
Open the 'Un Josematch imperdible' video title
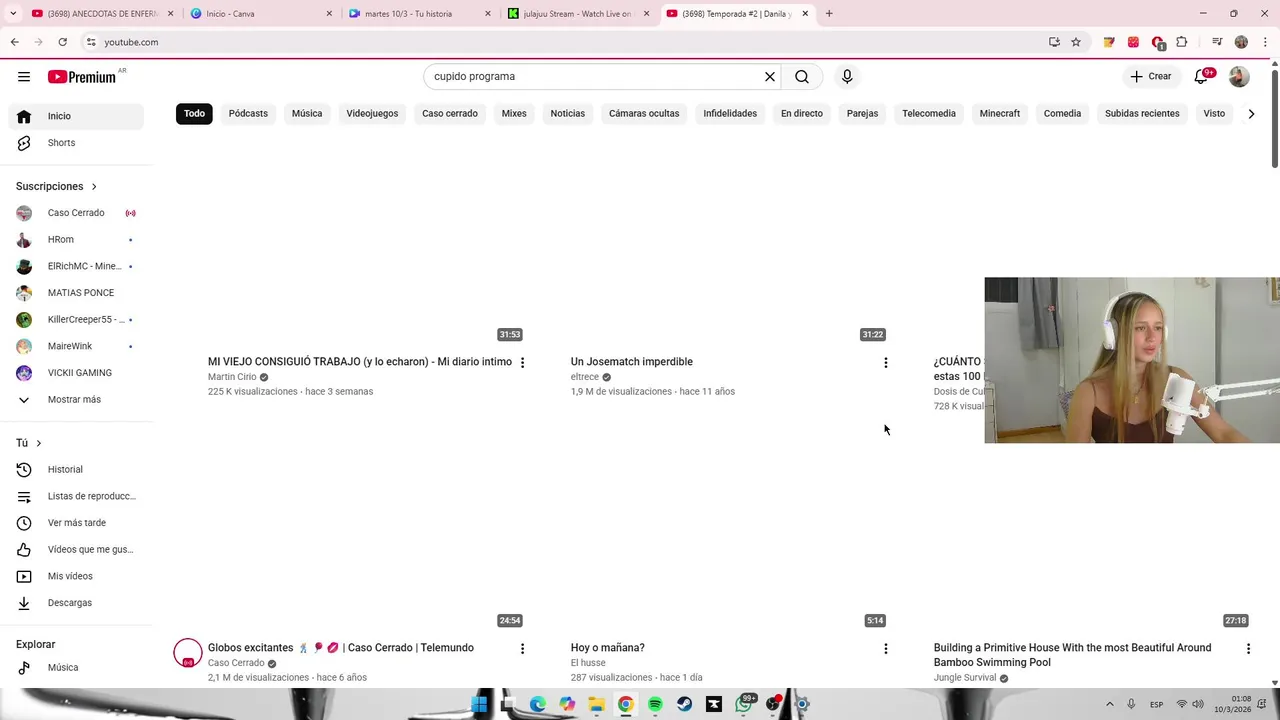(631, 362)
